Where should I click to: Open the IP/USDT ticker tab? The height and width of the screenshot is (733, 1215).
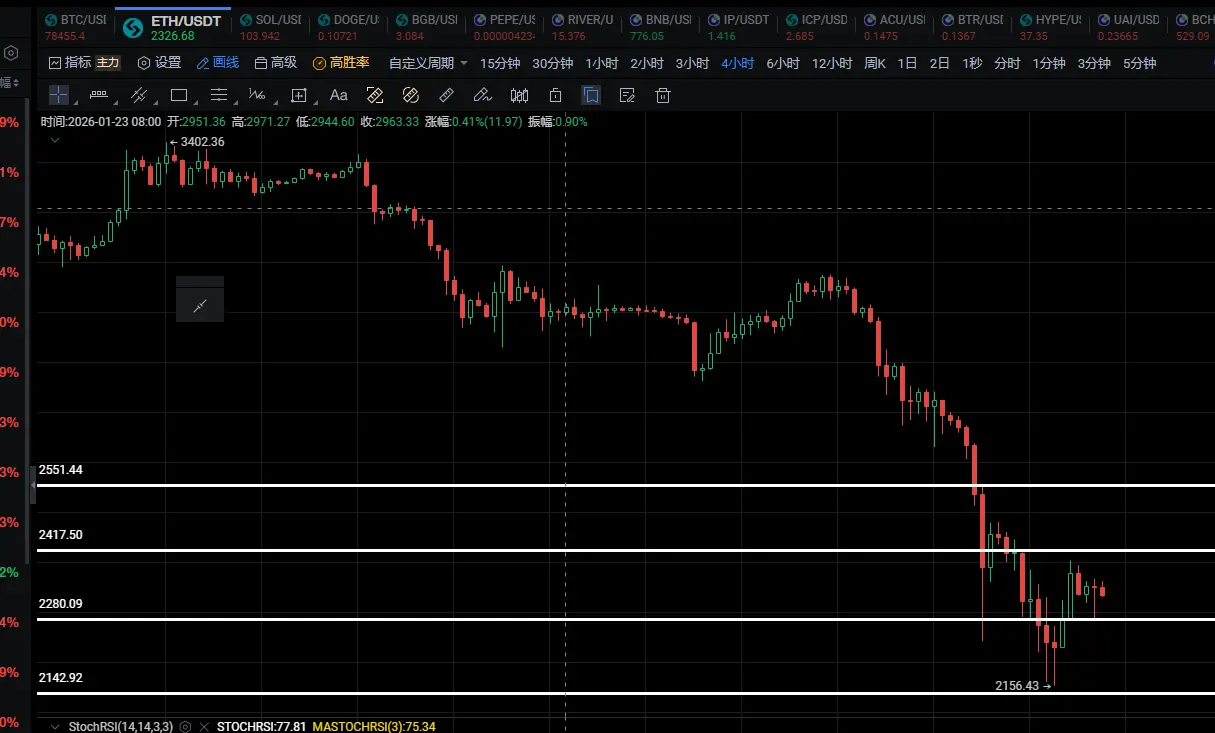pos(738,27)
